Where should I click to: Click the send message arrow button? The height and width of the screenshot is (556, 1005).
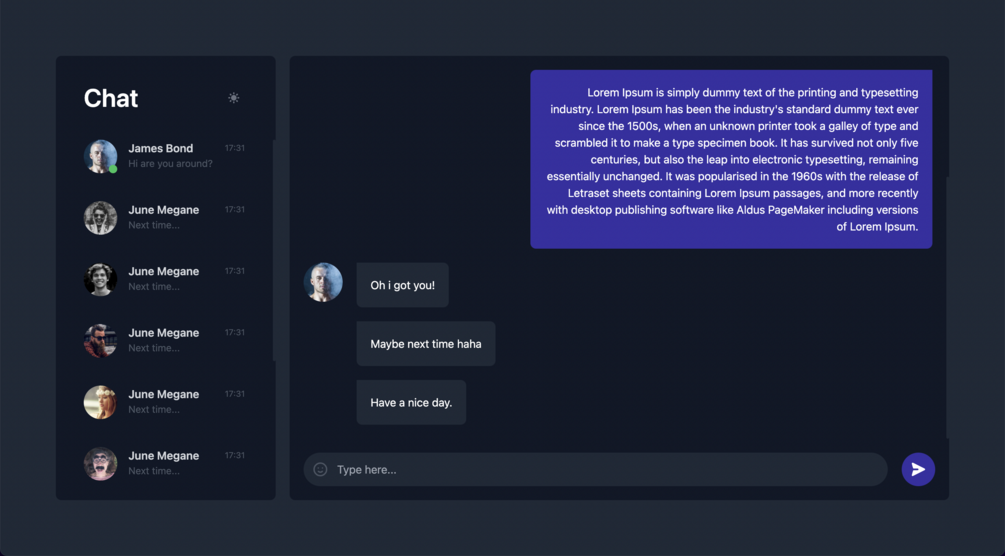(x=918, y=469)
